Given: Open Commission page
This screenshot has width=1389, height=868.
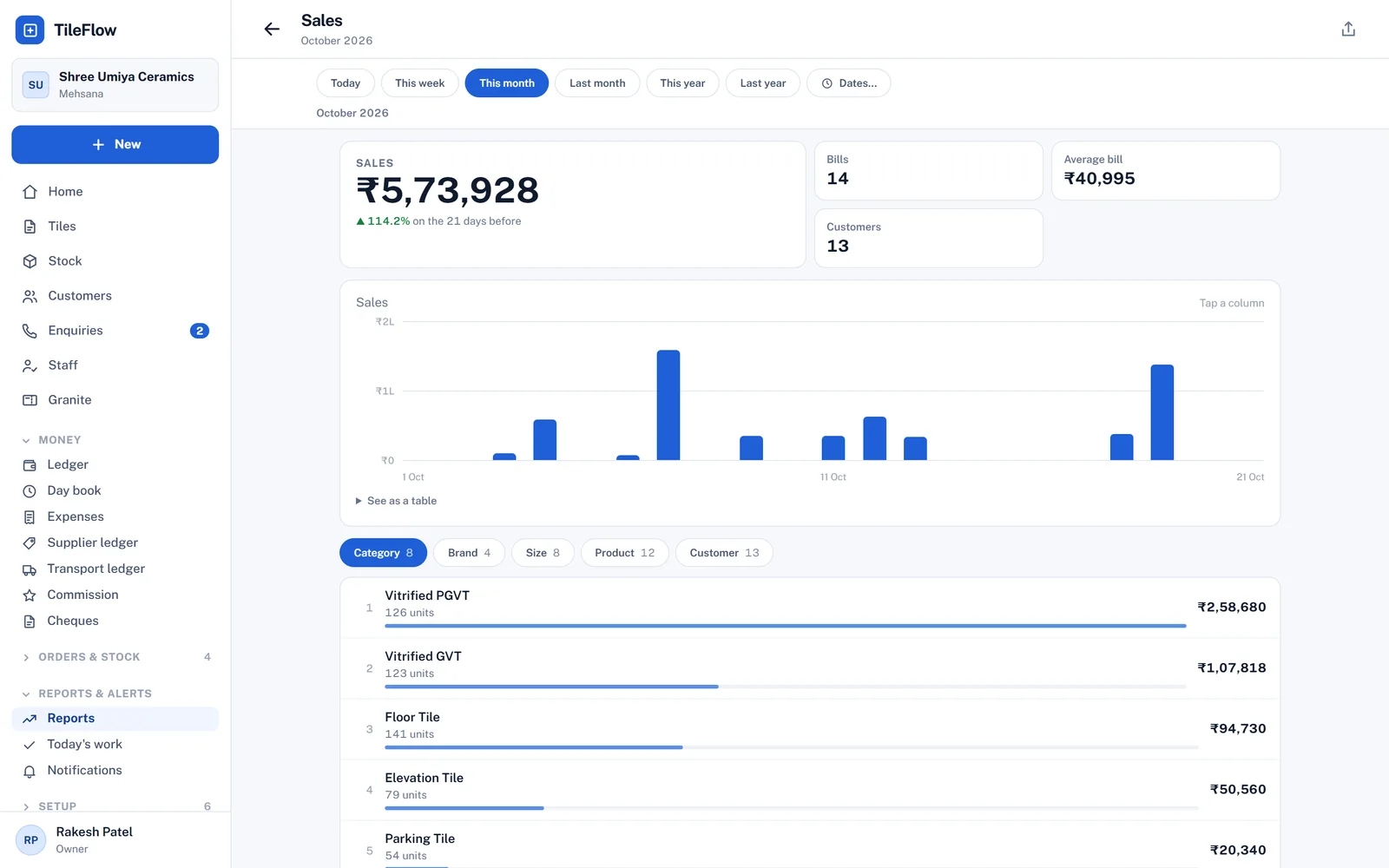Looking at the screenshot, I should point(115,595).
